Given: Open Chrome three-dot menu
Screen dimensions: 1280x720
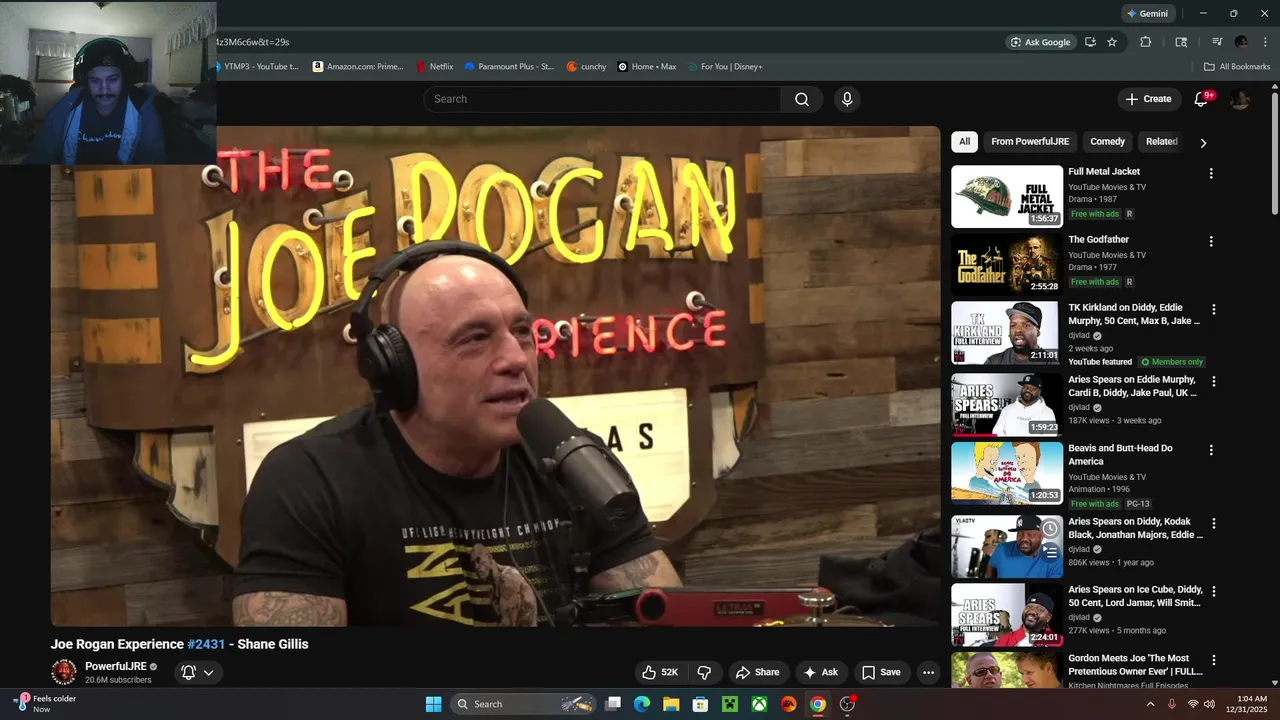Looking at the screenshot, I should coord(1264,42).
